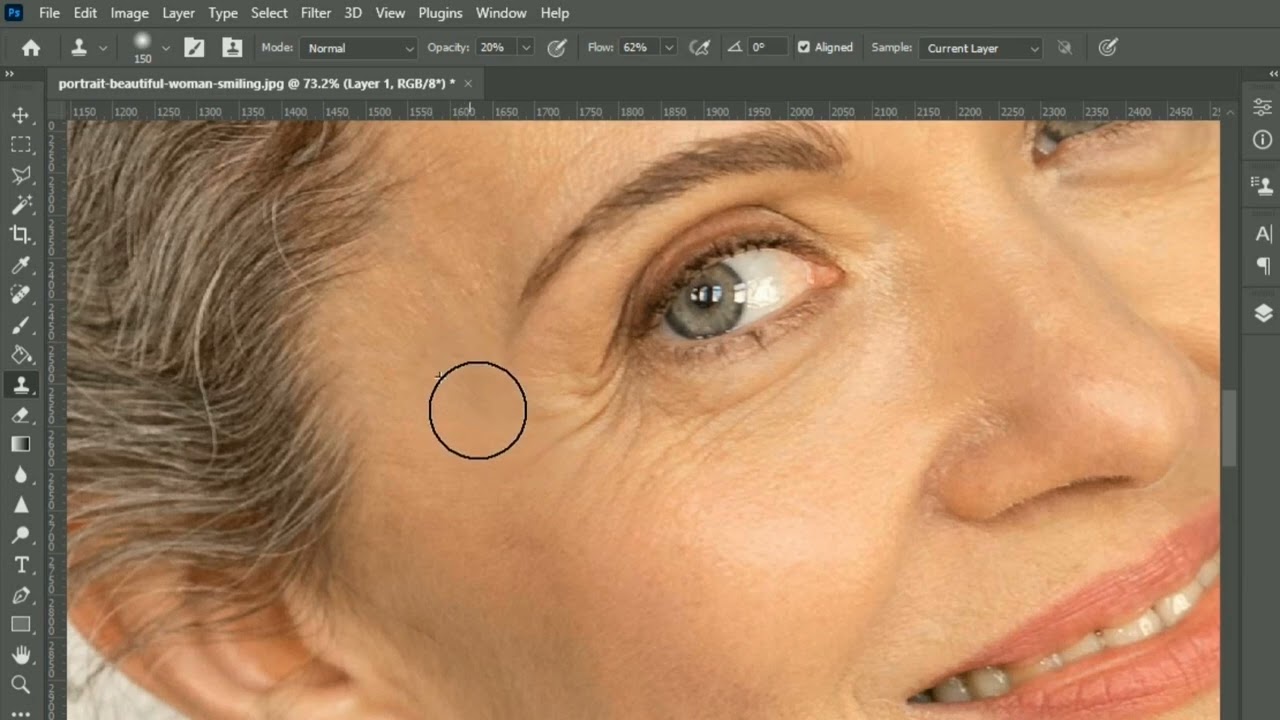Open the File menu

pos(49,13)
